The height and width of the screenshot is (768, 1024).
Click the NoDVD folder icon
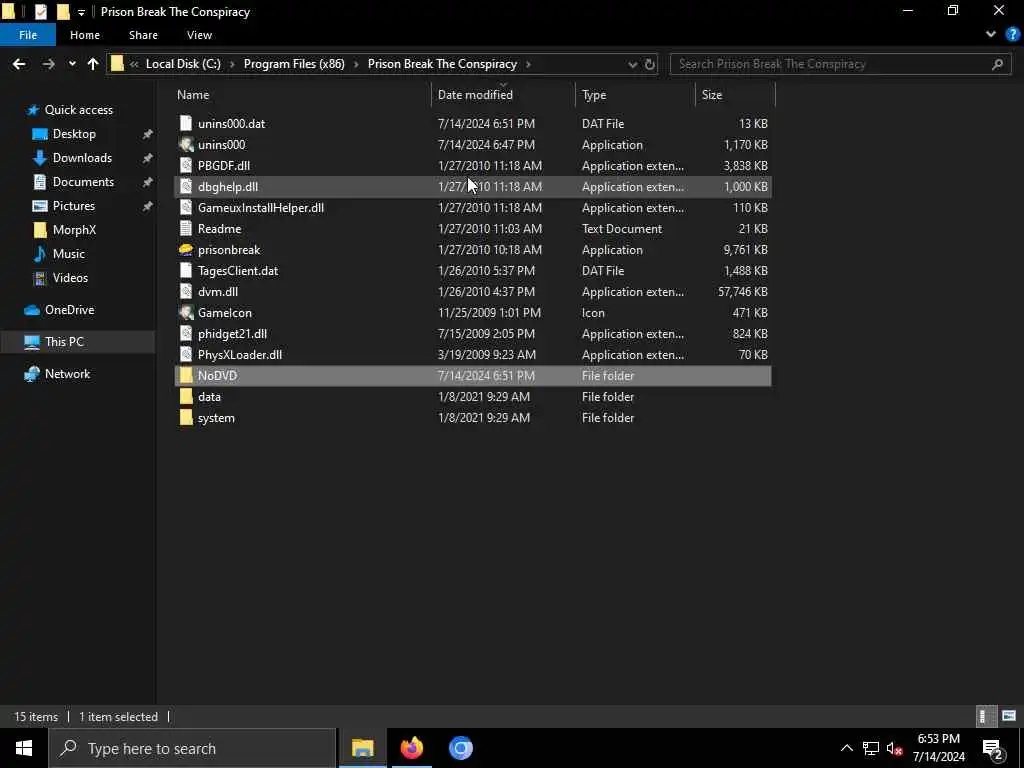[186, 376]
